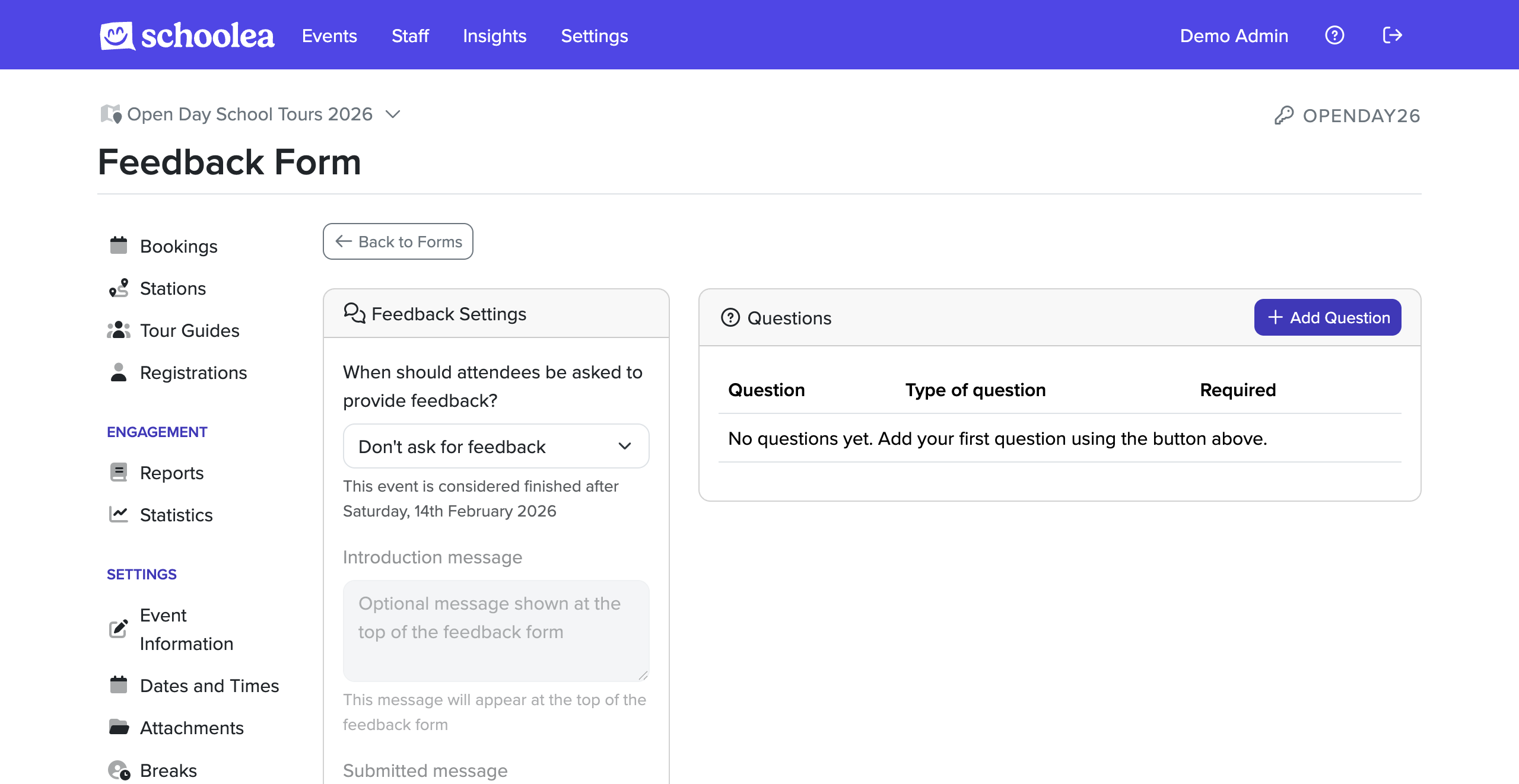Select the Bookings calendar icon

(119, 245)
